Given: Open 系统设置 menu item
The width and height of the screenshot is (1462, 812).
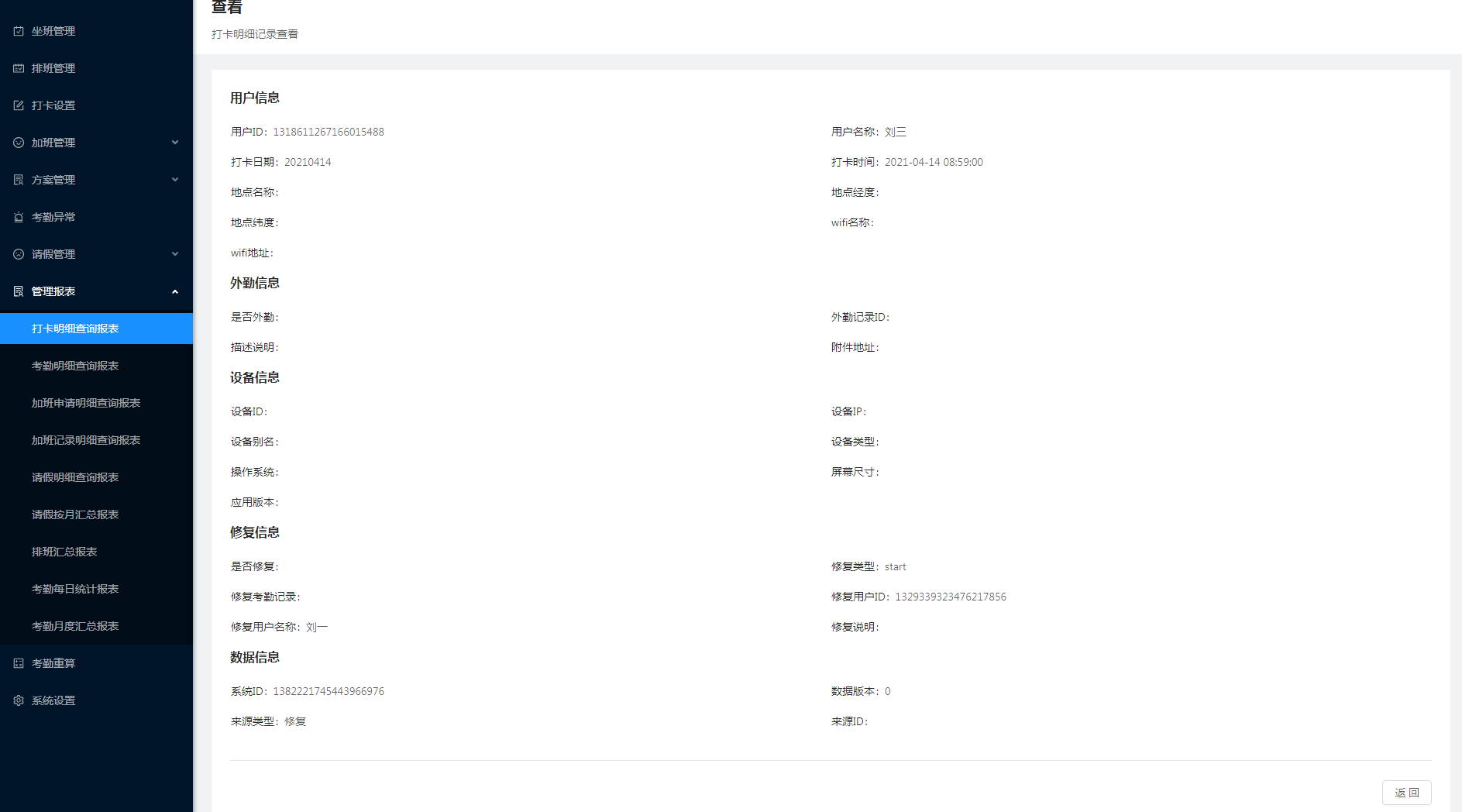Looking at the screenshot, I should (96, 700).
